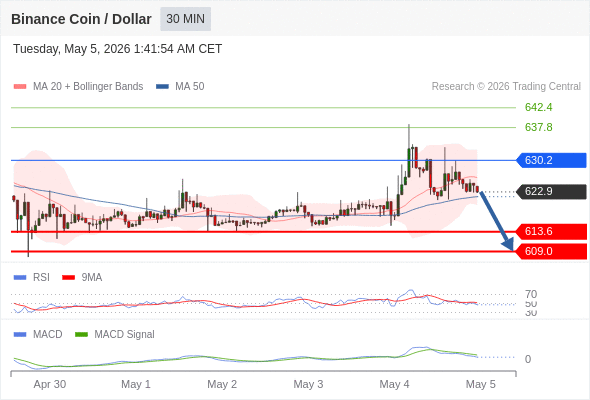Click the 637.8 resistance level label
Image resolution: width=590 pixels, height=400 pixels.
pos(538,127)
